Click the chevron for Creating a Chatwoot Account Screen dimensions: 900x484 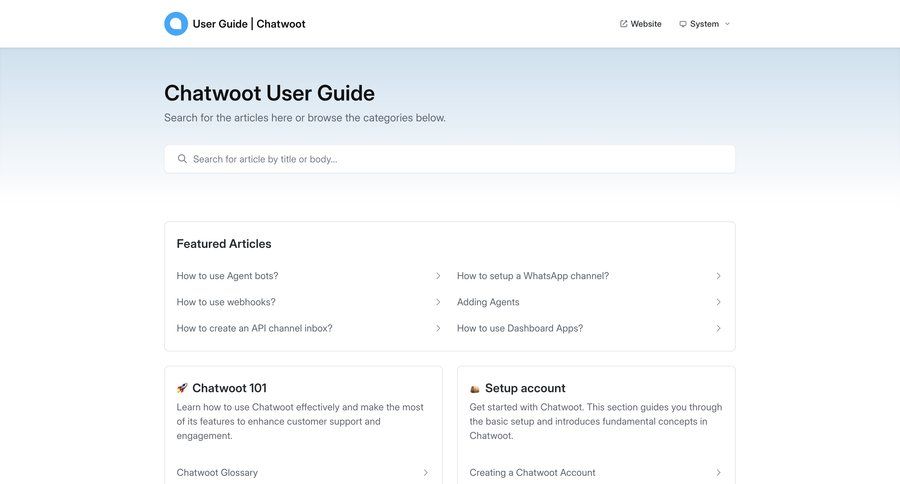tap(718, 473)
